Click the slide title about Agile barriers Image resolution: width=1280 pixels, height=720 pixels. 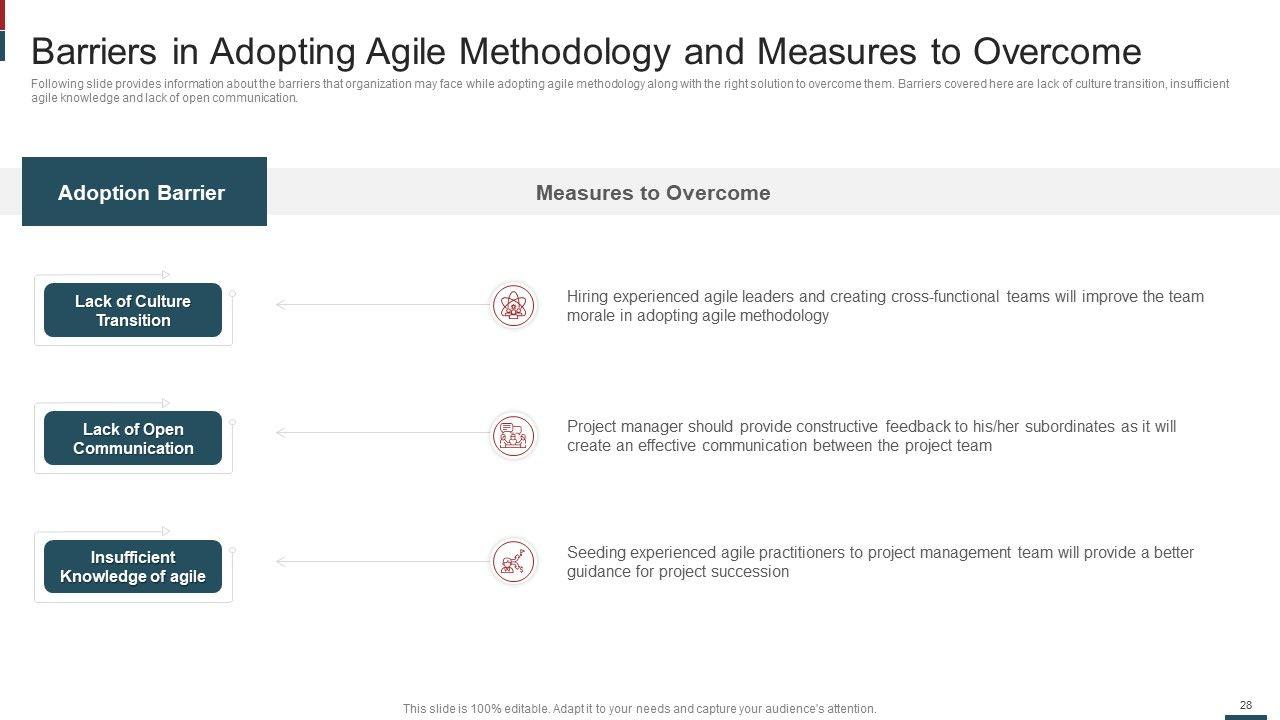tap(586, 51)
